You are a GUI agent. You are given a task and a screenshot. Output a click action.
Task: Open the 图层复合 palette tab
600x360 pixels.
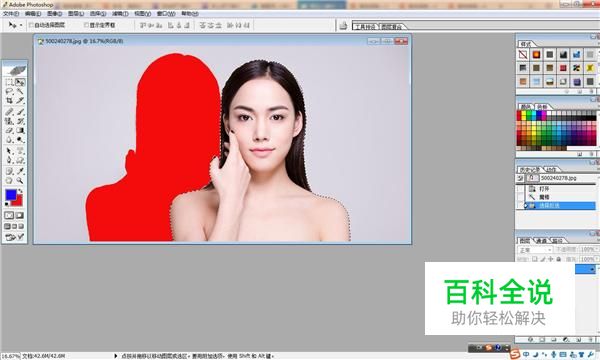tap(391, 27)
